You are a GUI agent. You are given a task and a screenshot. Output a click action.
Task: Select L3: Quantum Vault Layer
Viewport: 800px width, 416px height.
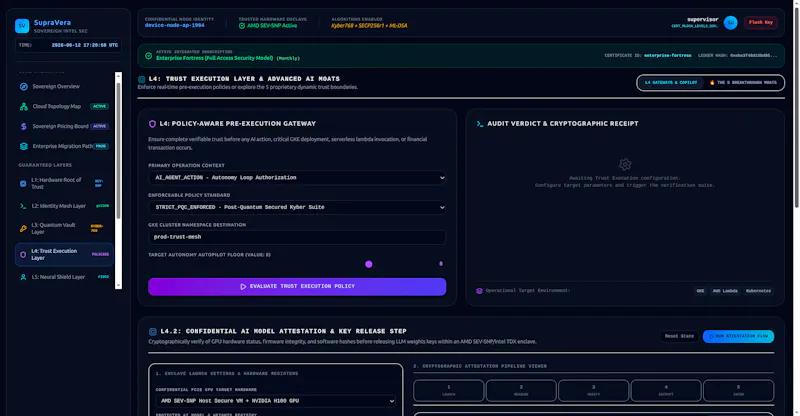point(64,229)
